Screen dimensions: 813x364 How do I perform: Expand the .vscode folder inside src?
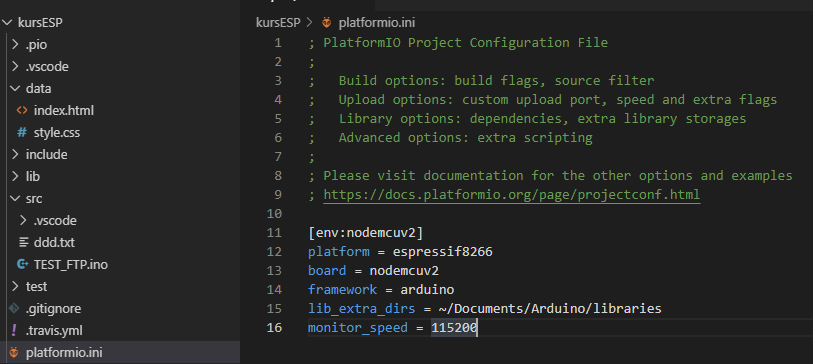(x=22, y=220)
